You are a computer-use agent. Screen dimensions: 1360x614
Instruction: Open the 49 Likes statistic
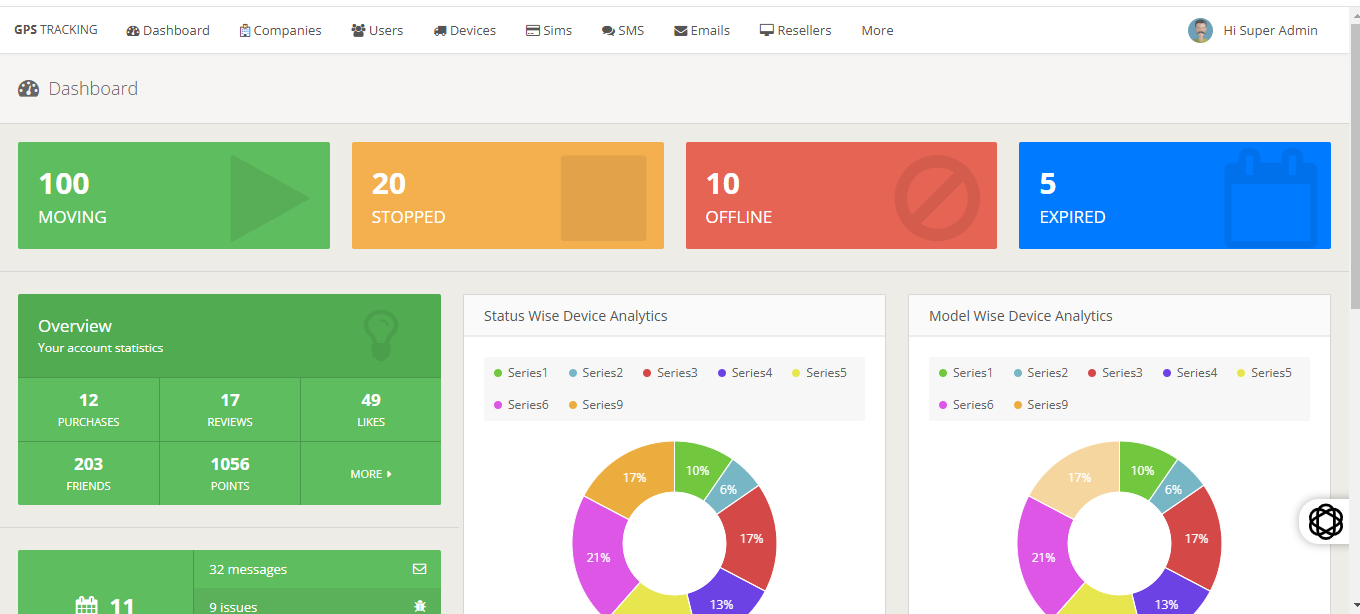tap(371, 410)
